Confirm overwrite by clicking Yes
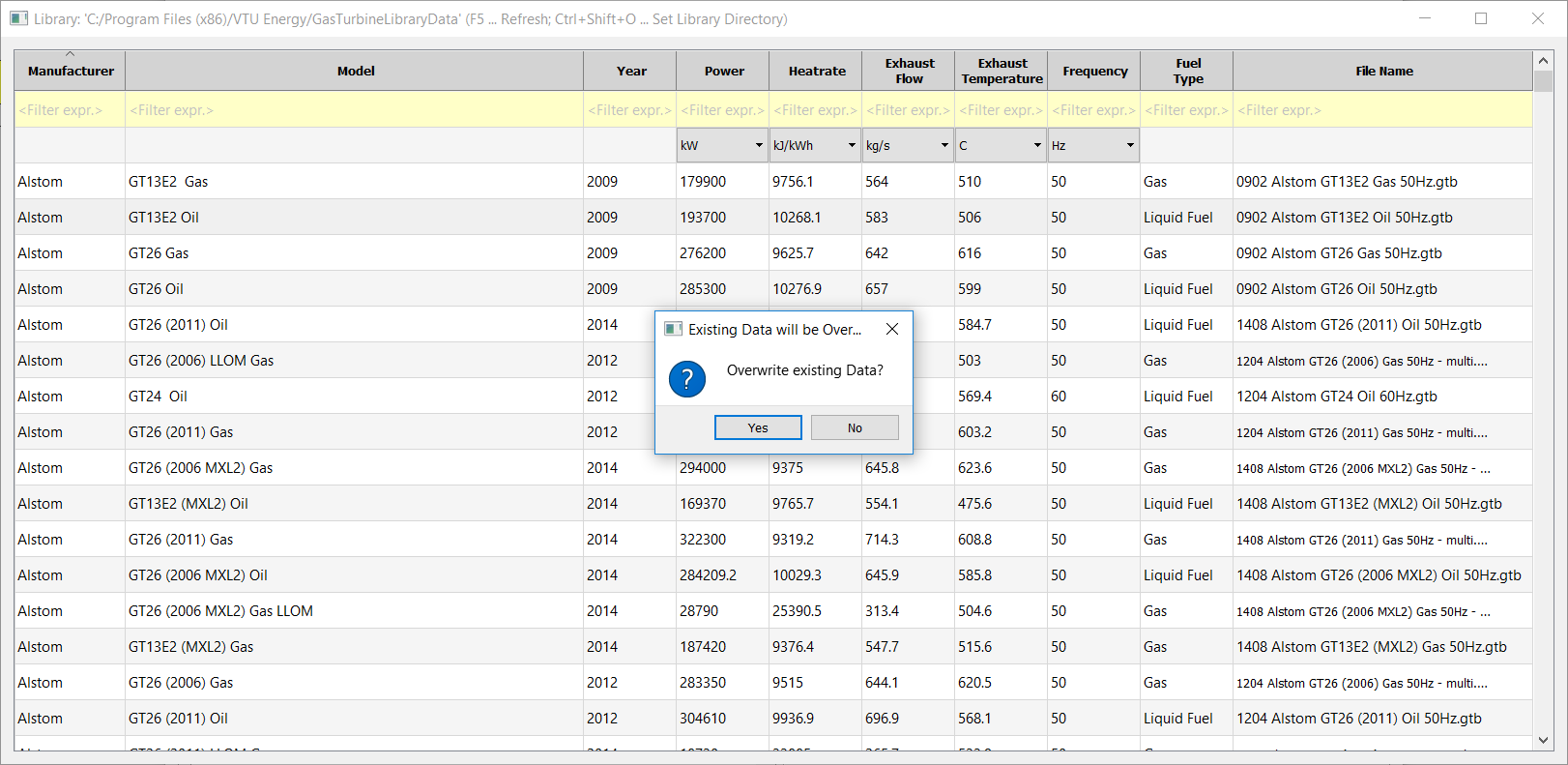The width and height of the screenshot is (1568, 765). (x=758, y=427)
